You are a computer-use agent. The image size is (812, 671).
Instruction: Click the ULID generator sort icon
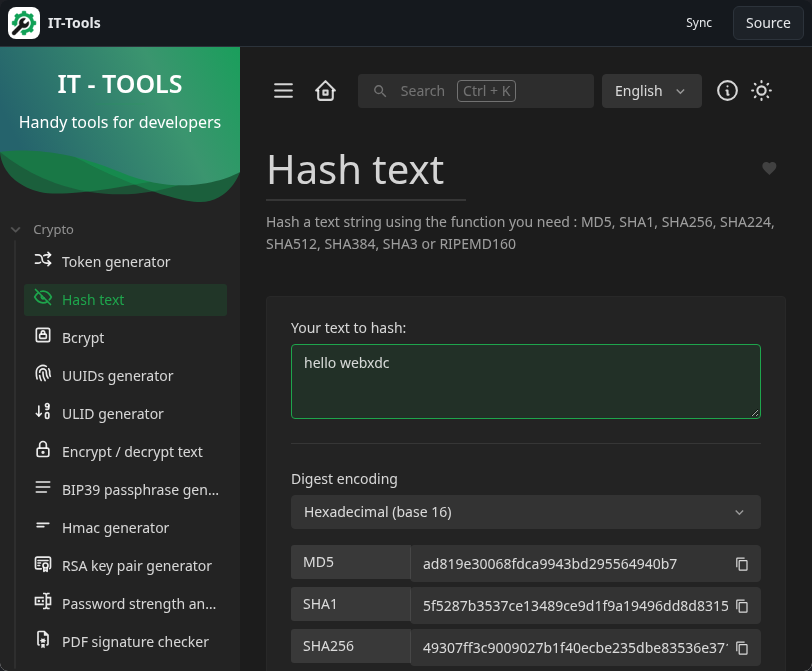tap(43, 412)
